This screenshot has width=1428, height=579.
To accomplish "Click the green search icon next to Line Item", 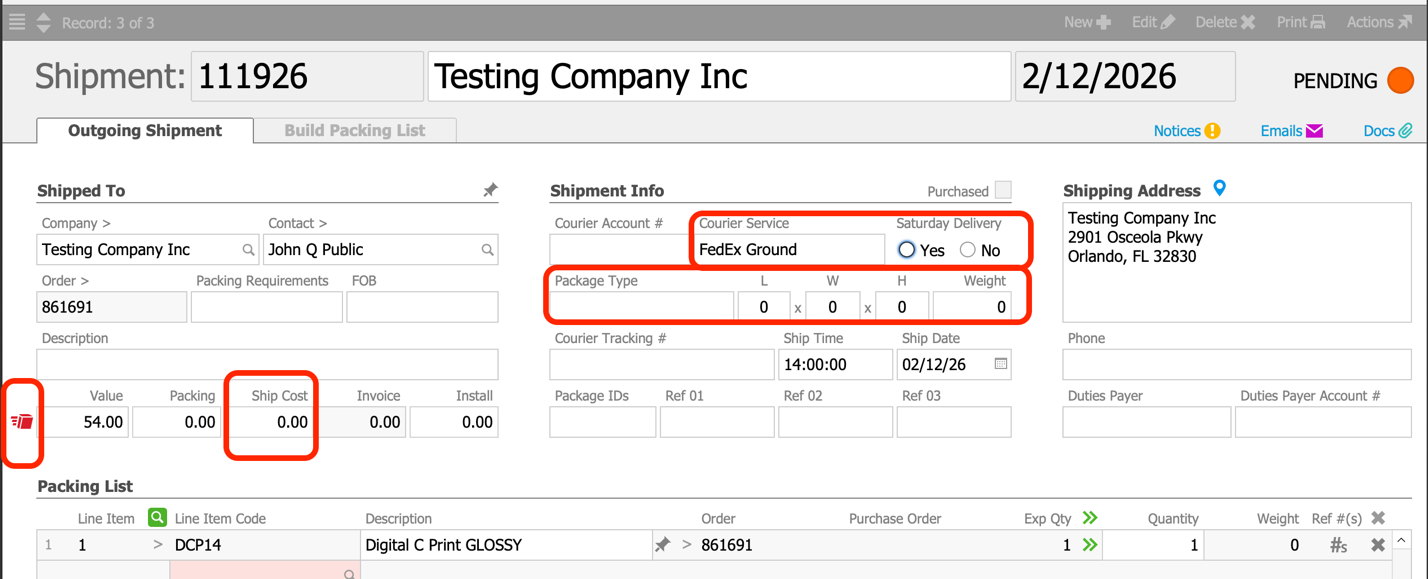I will pyautogui.click(x=157, y=518).
